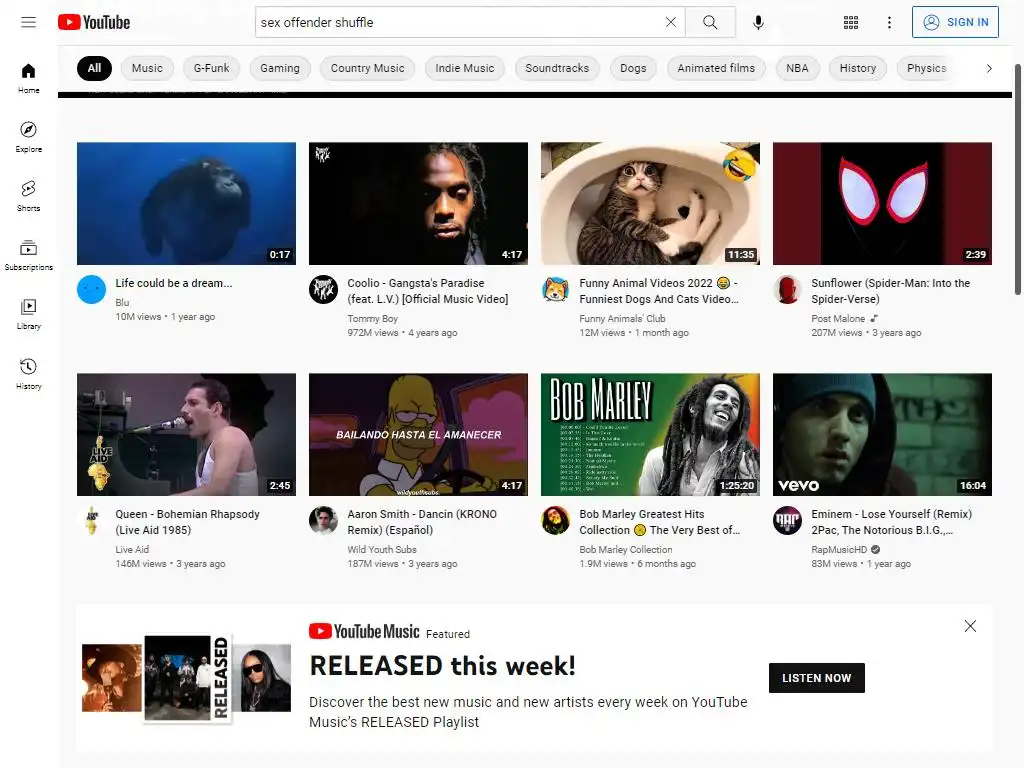Start voice search with microphone
The height and width of the screenshot is (768, 1024).
pyautogui.click(x=758, y=22)
